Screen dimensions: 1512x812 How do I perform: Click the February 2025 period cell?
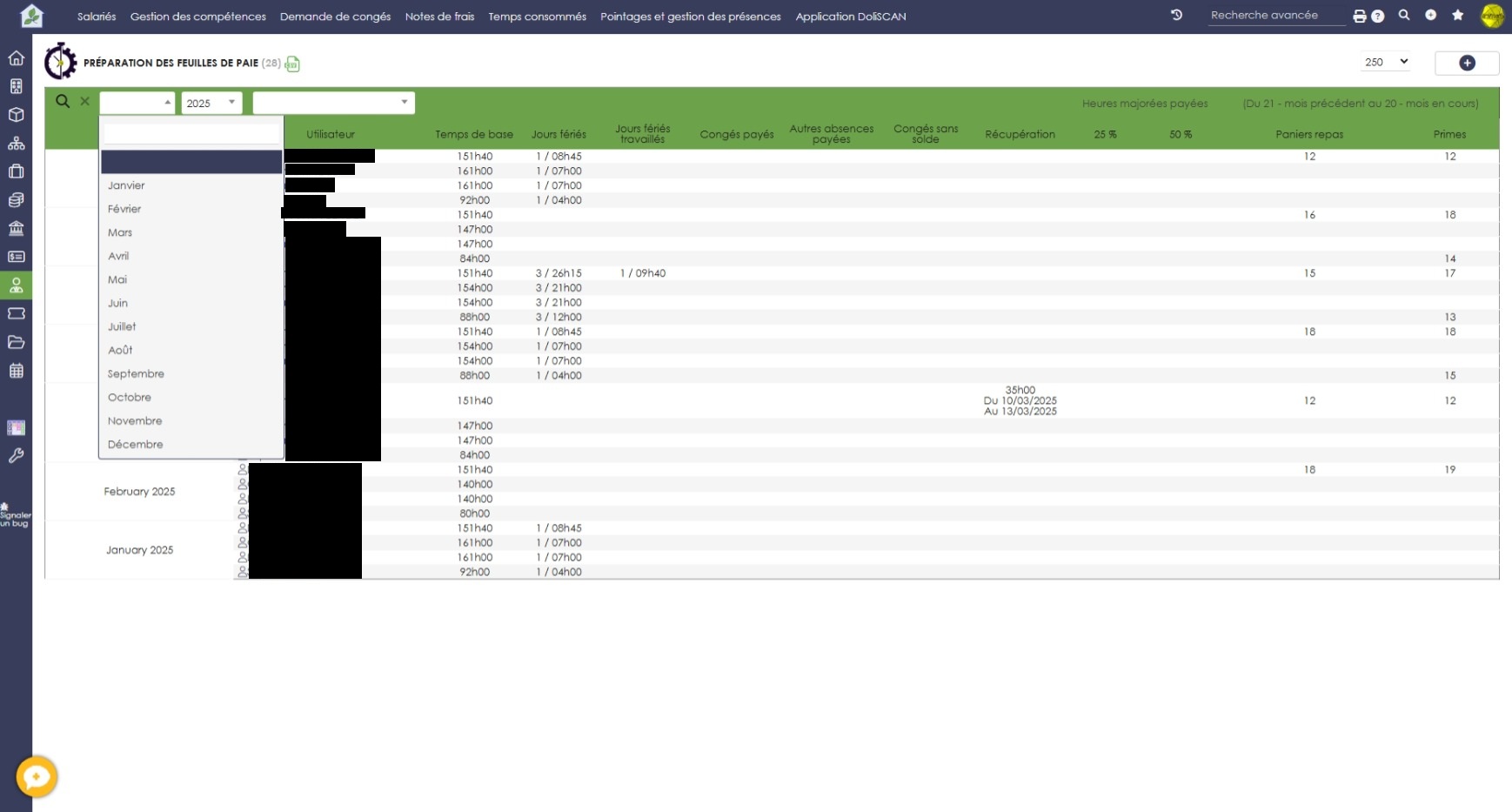[x=139, y=492]
